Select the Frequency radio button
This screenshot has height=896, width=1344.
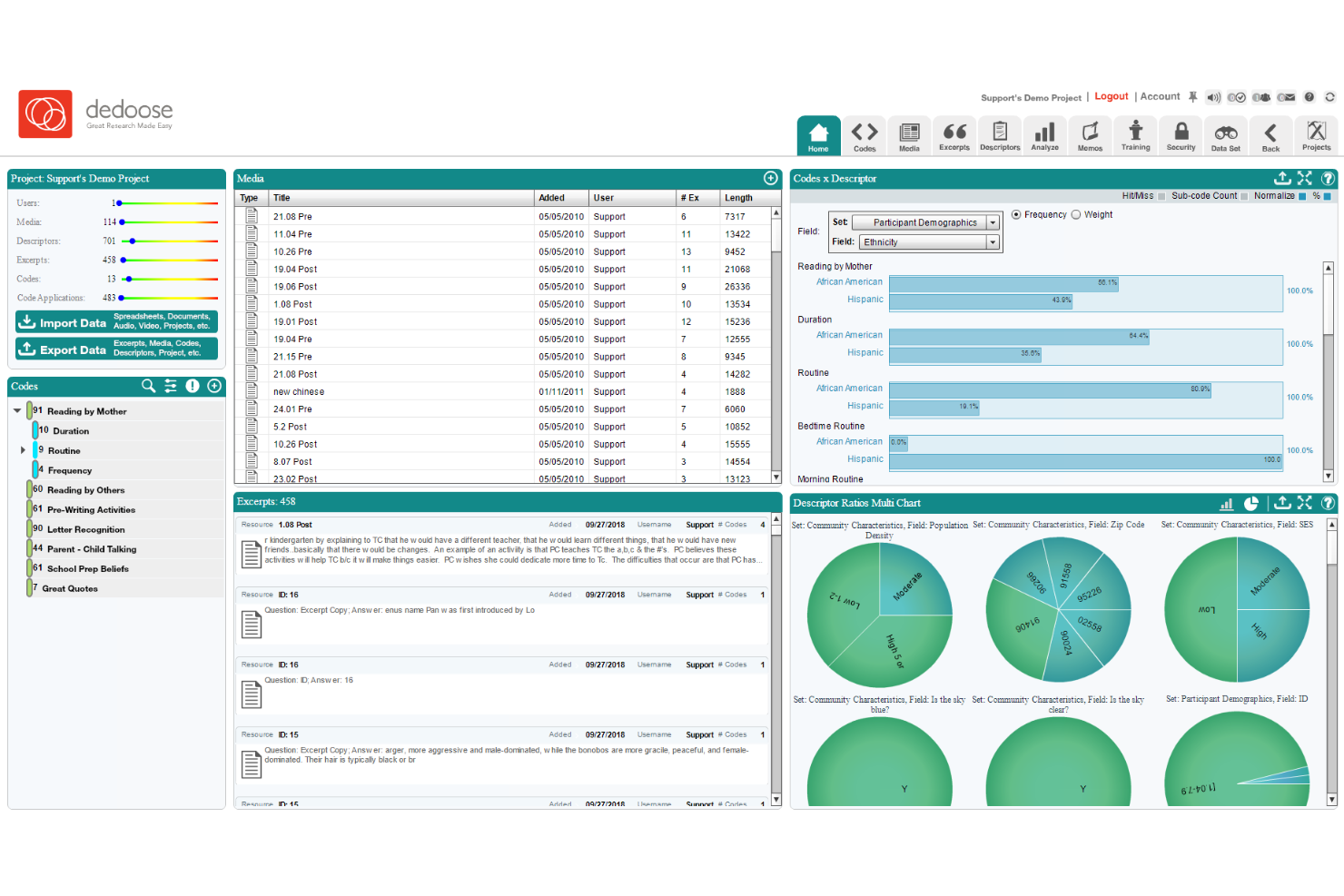pyautogui.click(x=1016, y=215)
